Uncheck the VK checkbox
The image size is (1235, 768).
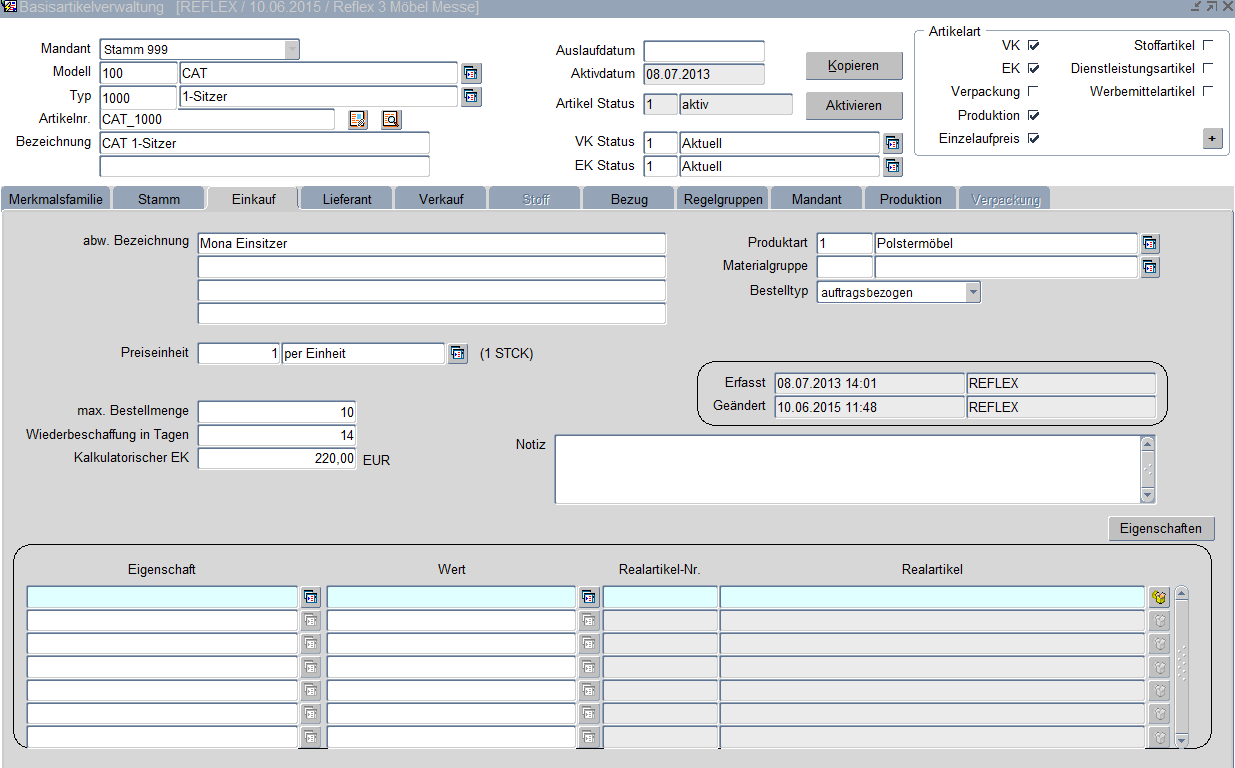pos(1034,45)
